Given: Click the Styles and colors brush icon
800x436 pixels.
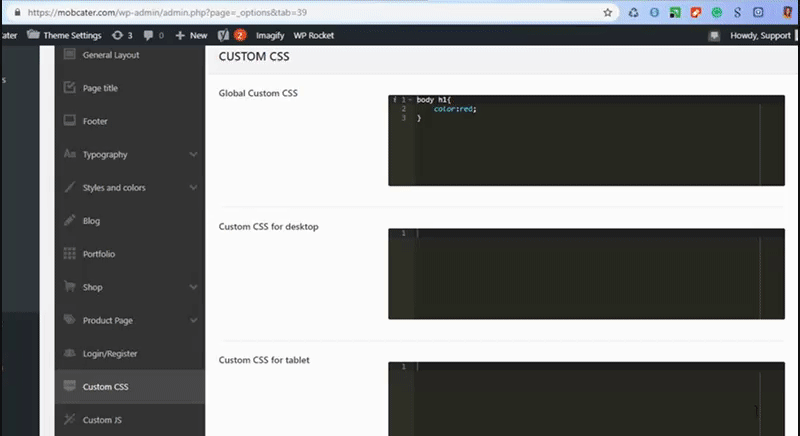Looking at the screenshot, I should [x=69, y=187].
